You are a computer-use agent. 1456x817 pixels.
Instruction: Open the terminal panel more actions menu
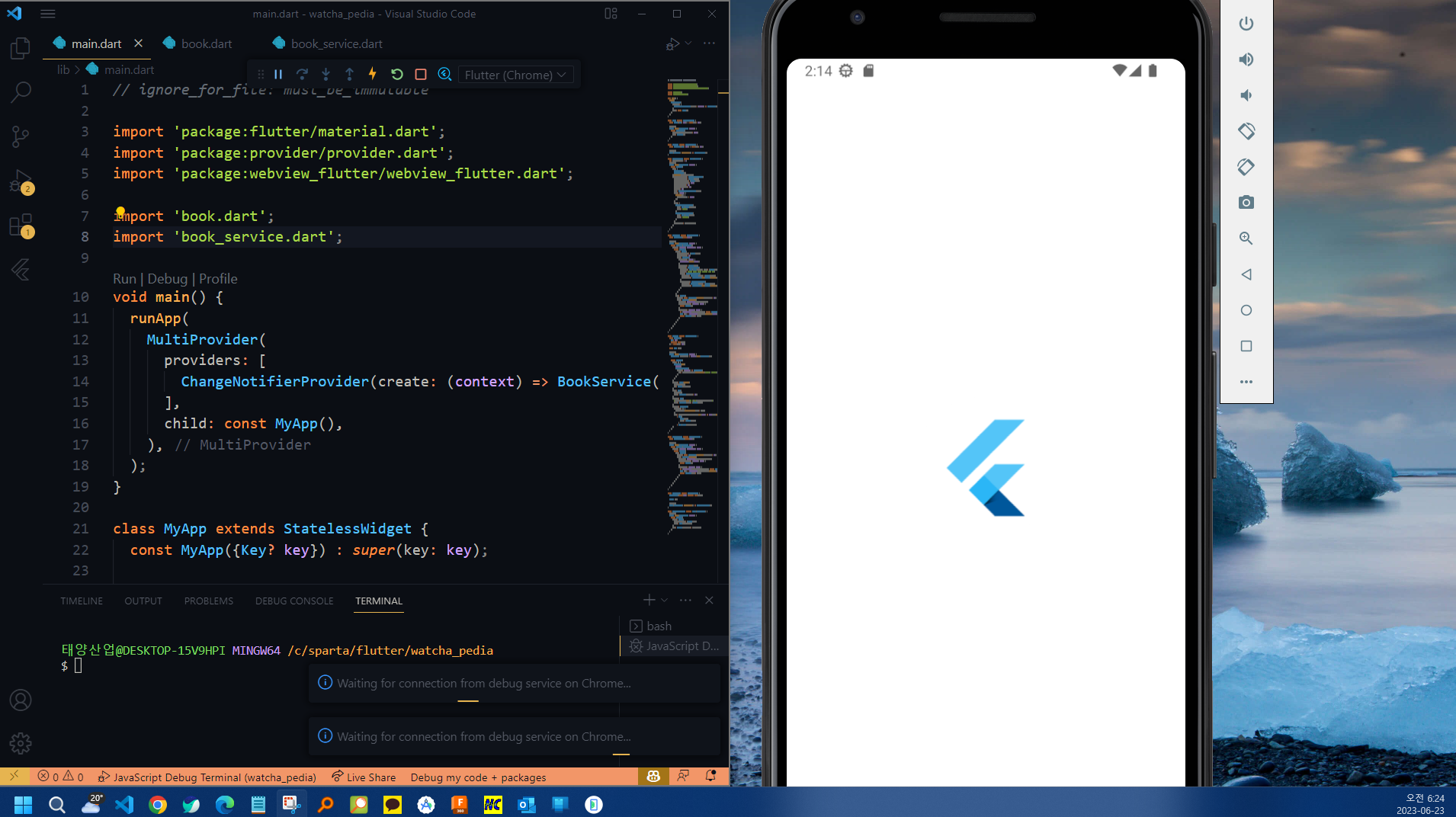click(x=685, y=600)
